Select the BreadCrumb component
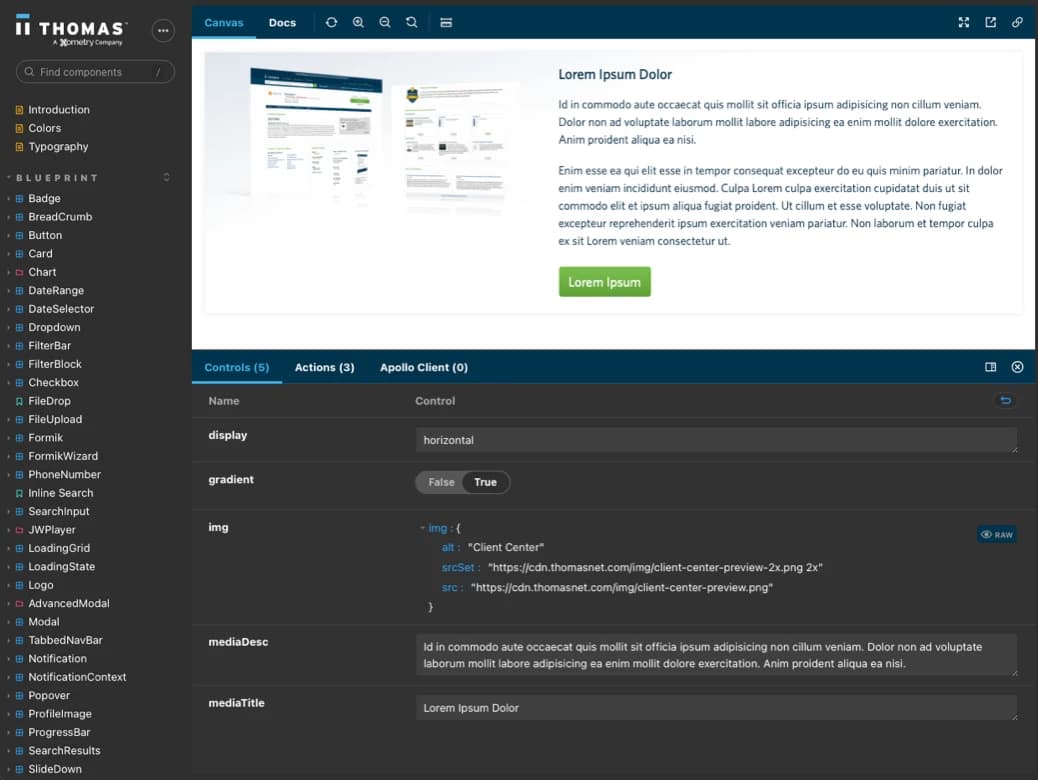This screenshot has height=780, width=1038. [60, 217]
